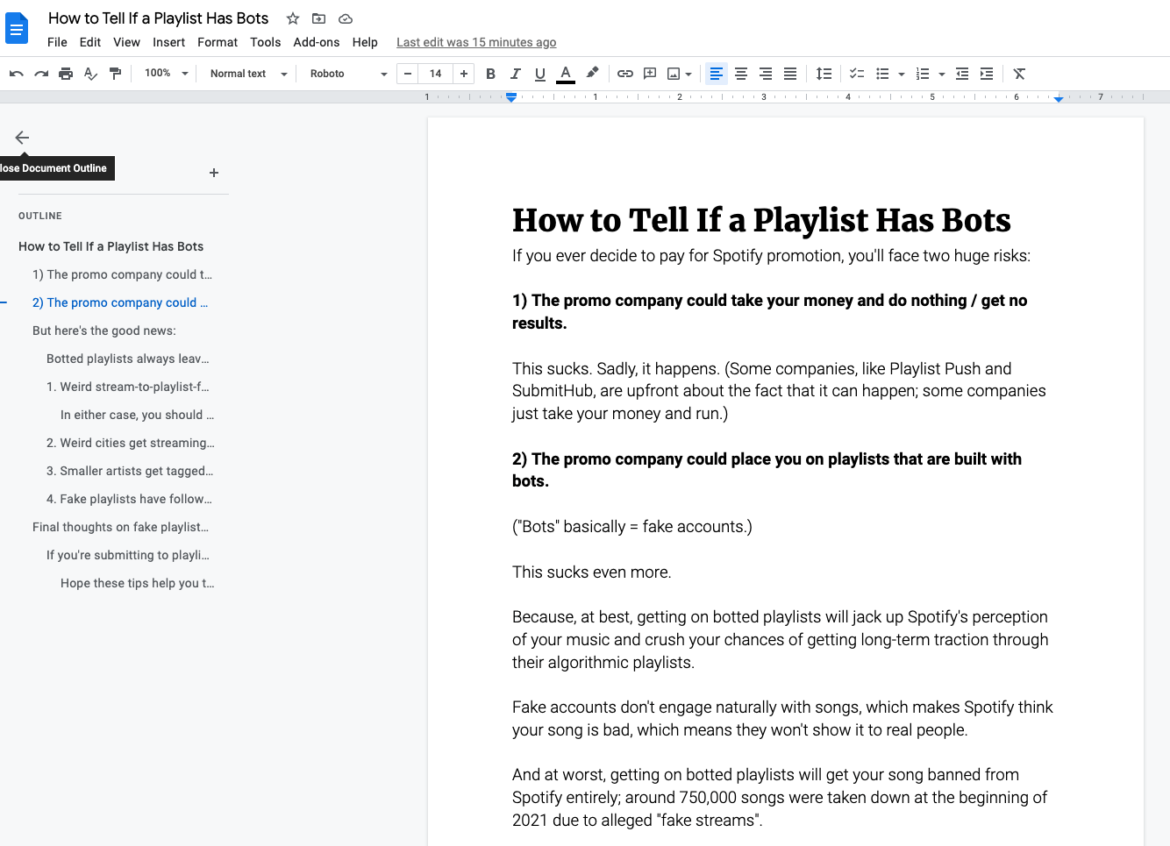The height and width of the screenshot is (846, 1170).
Task: Close the document outline with the back arrow
Action: tap(22, 137)
